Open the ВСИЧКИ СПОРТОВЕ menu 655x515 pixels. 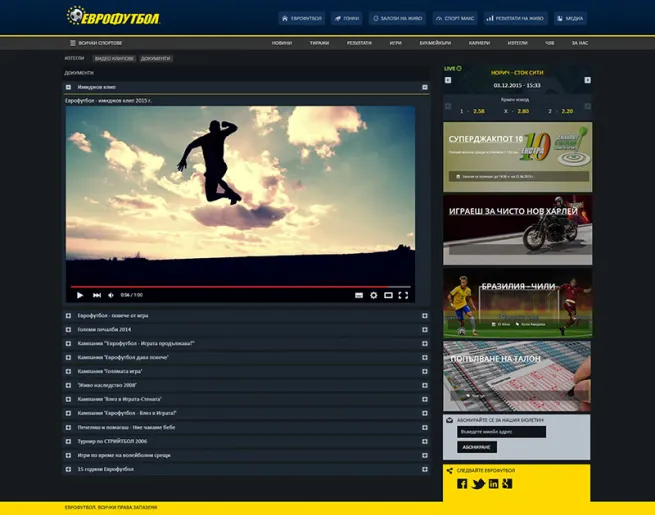(96, 43)
